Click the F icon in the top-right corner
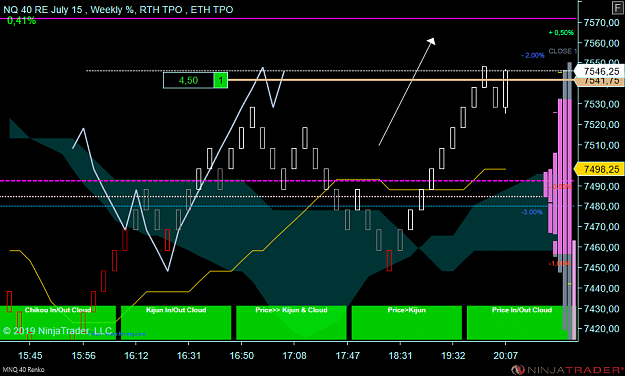625x376 pixels. tap(618, 8)
